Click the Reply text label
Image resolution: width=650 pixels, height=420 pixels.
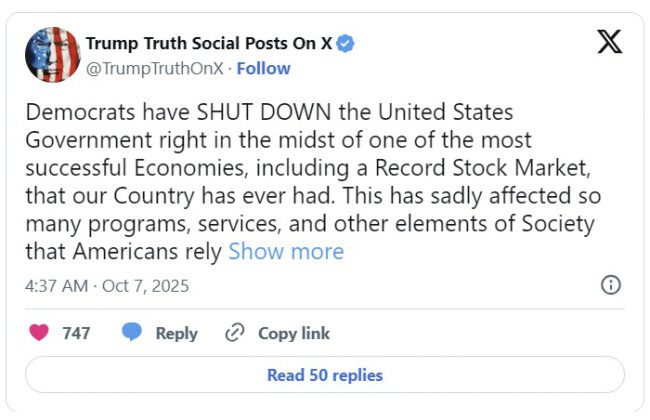(x=176, y=333)
